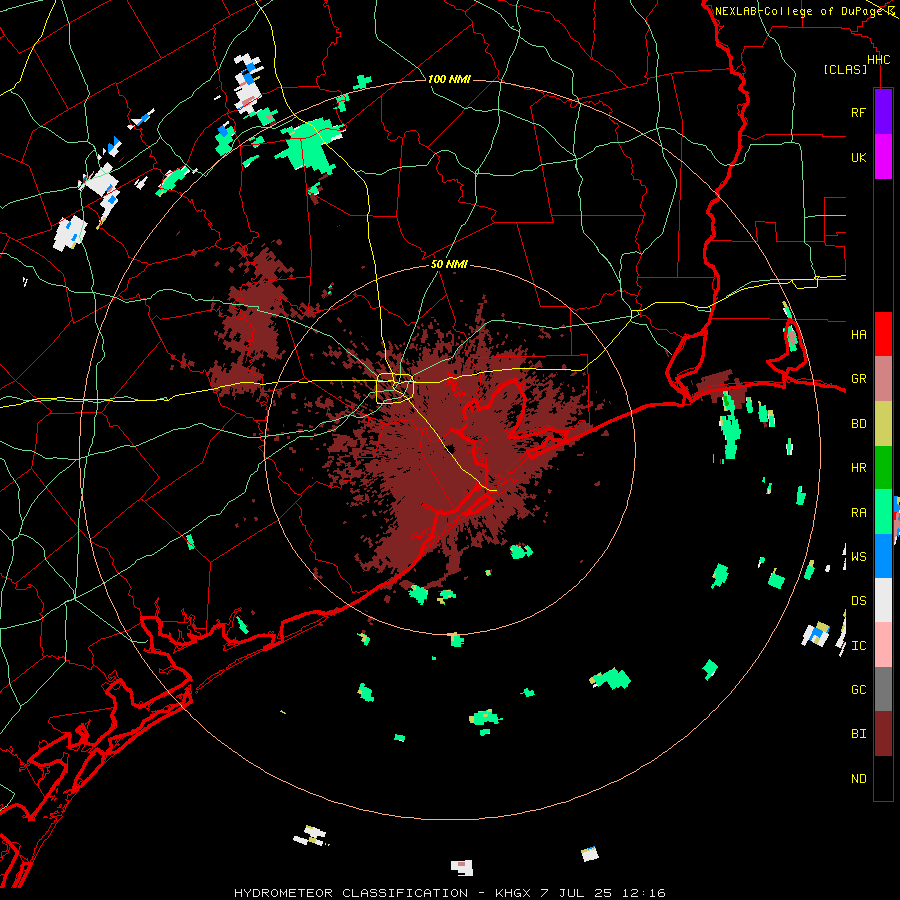
Task: Click the '100 NMI' range ring label
Action: pyautogui.click(x=449, y=79)
